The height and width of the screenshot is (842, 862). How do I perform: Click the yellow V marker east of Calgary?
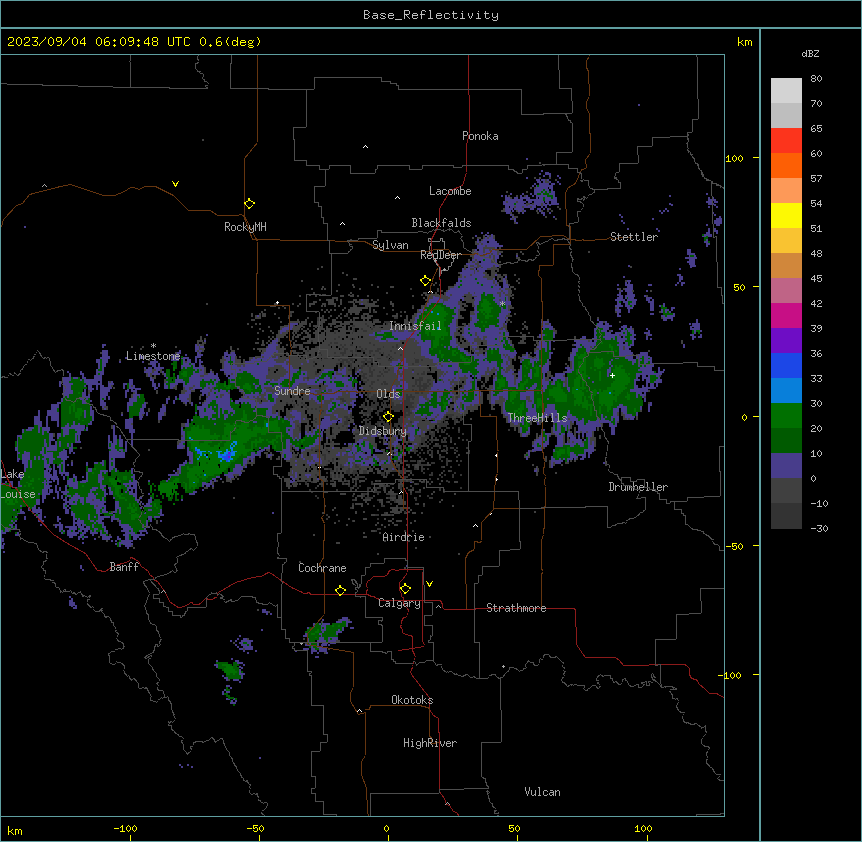(429, 584)
